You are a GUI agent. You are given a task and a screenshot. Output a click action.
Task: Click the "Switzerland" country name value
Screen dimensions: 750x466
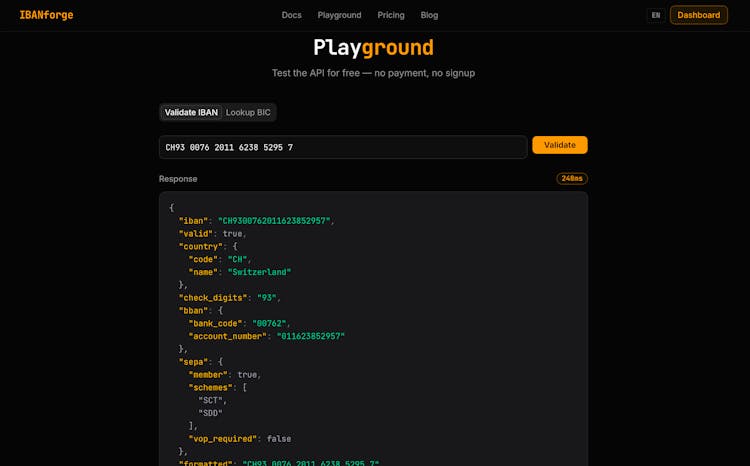(x=259, y=272)
